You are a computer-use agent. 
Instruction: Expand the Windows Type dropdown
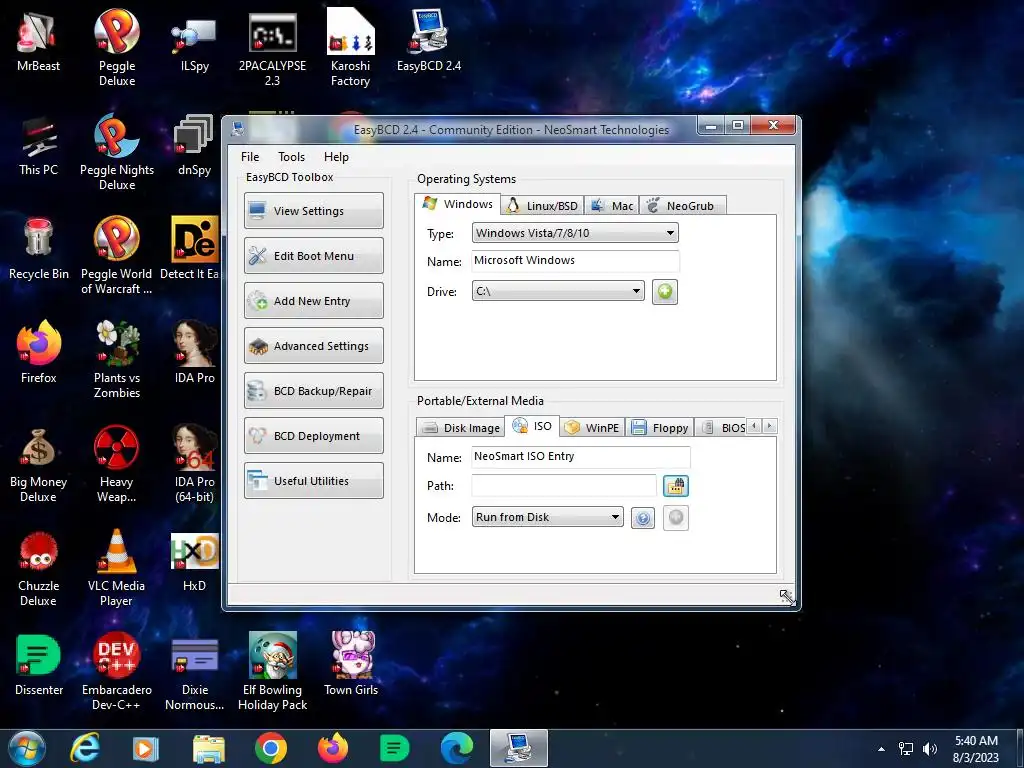point(575,233)
